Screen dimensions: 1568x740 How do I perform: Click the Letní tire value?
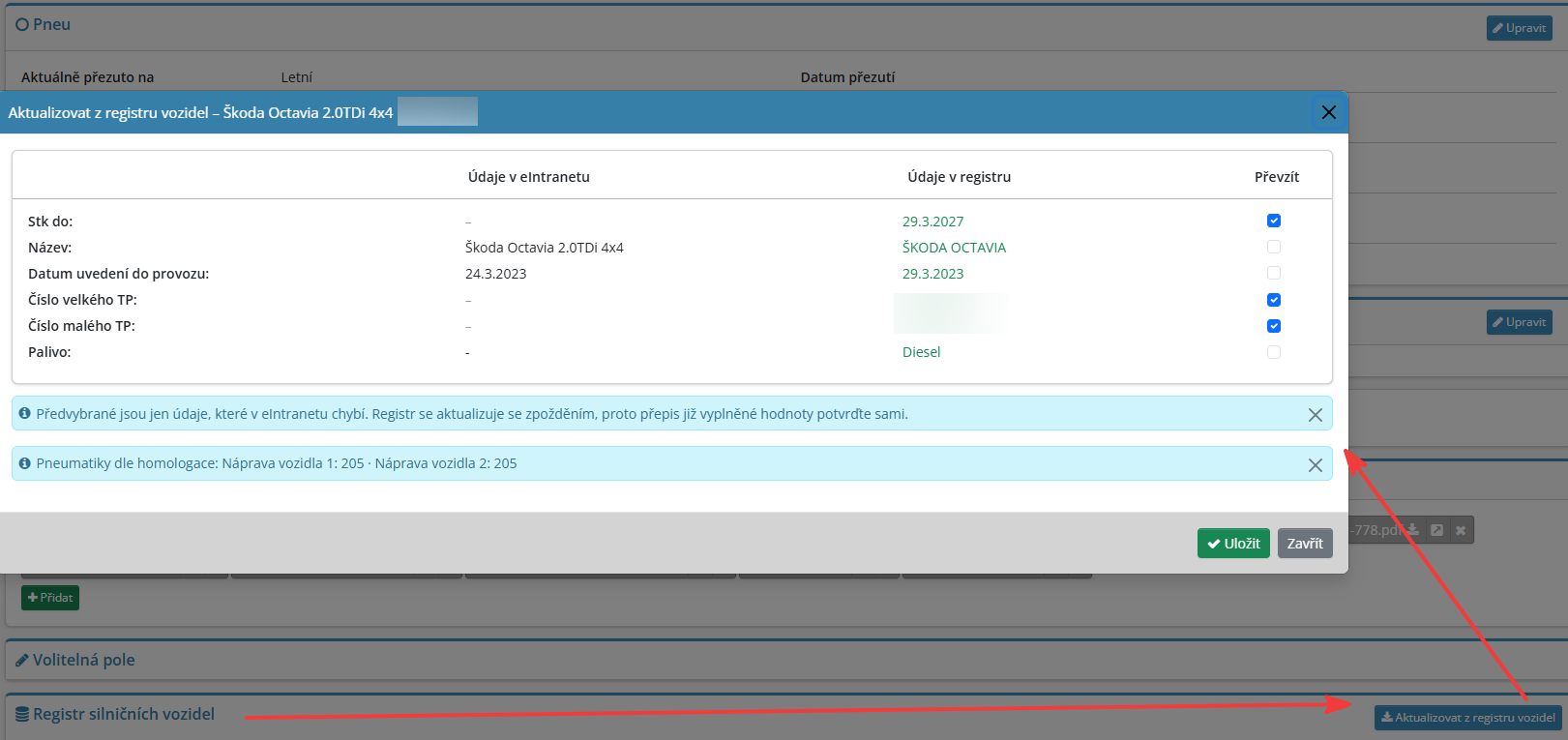pyautogui.click(x=296, y=77)
